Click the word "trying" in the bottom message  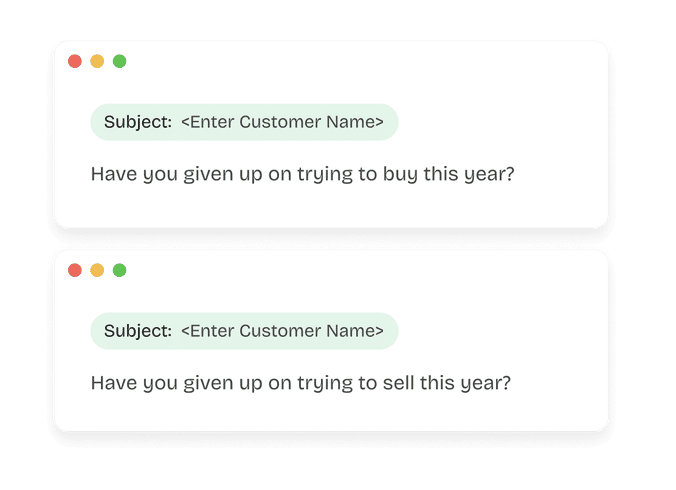point(329,382)
